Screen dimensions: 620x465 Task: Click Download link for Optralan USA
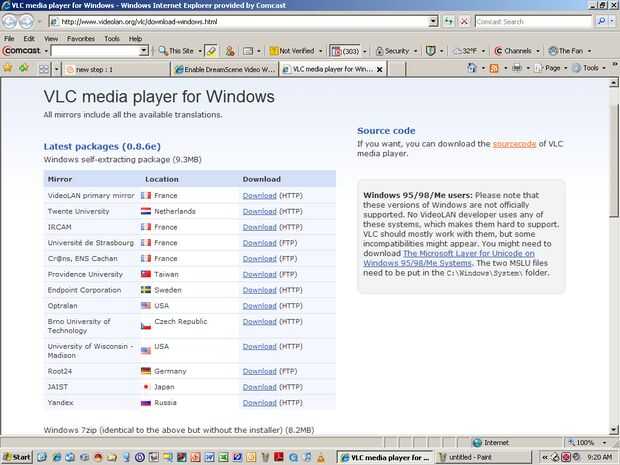click(259, 306)
